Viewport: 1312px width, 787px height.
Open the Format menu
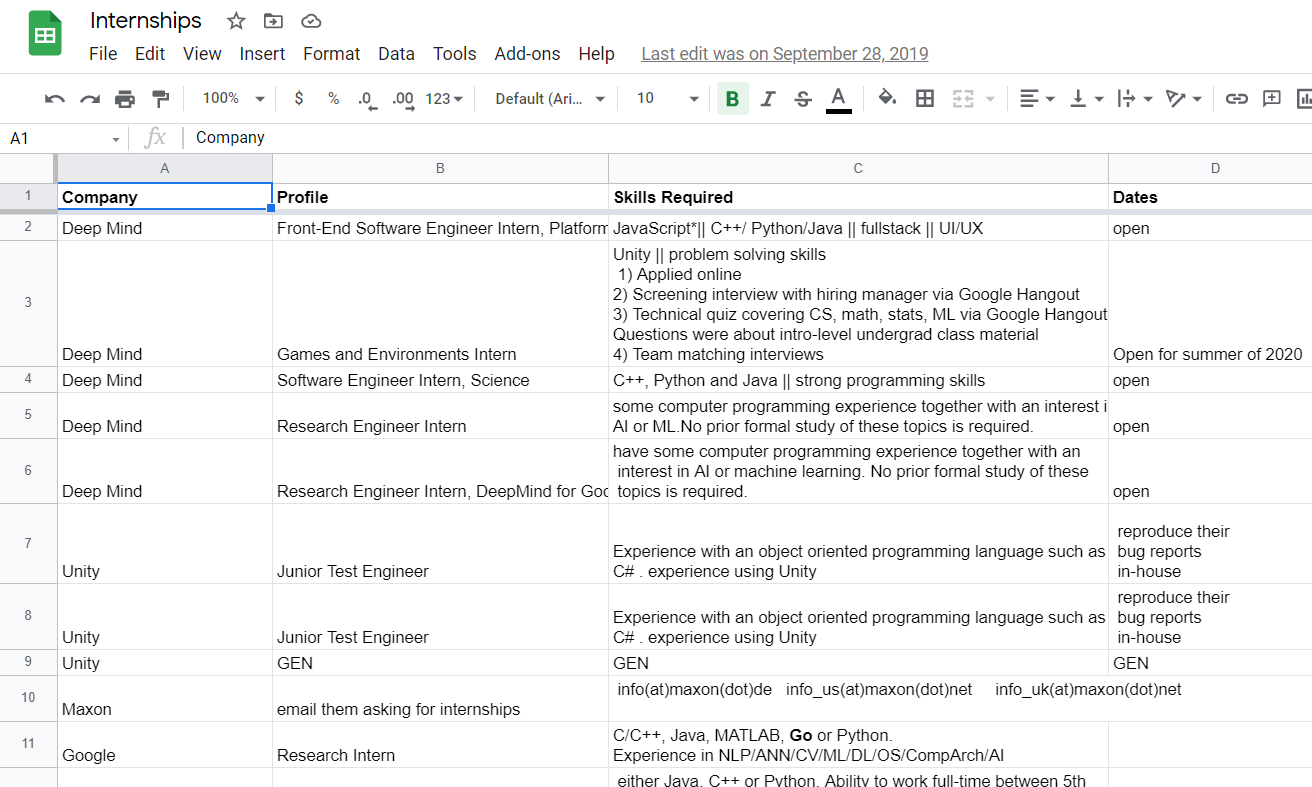pos(331,54)
